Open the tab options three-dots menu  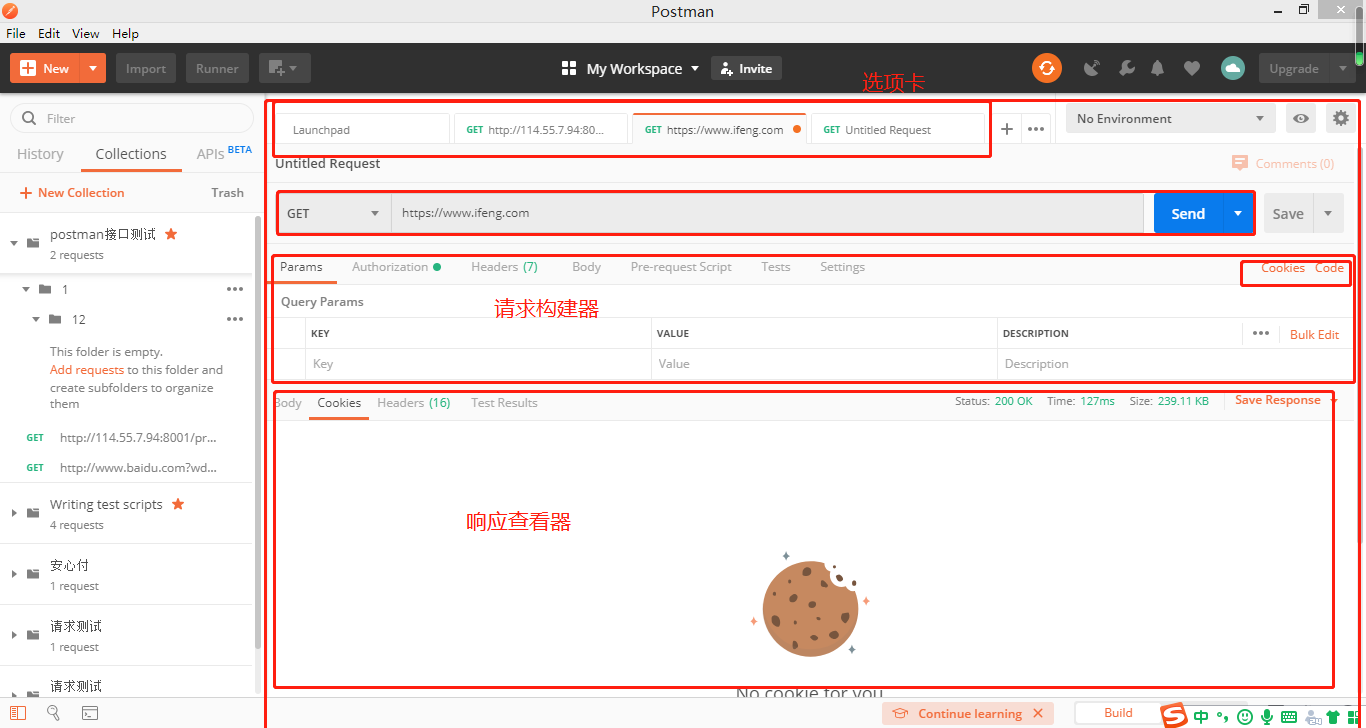(x=1036, y=129)
